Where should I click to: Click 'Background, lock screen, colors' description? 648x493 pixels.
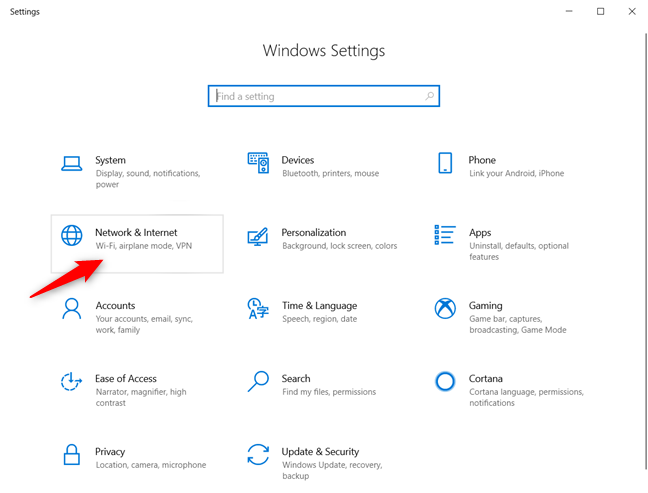(339, 246)
